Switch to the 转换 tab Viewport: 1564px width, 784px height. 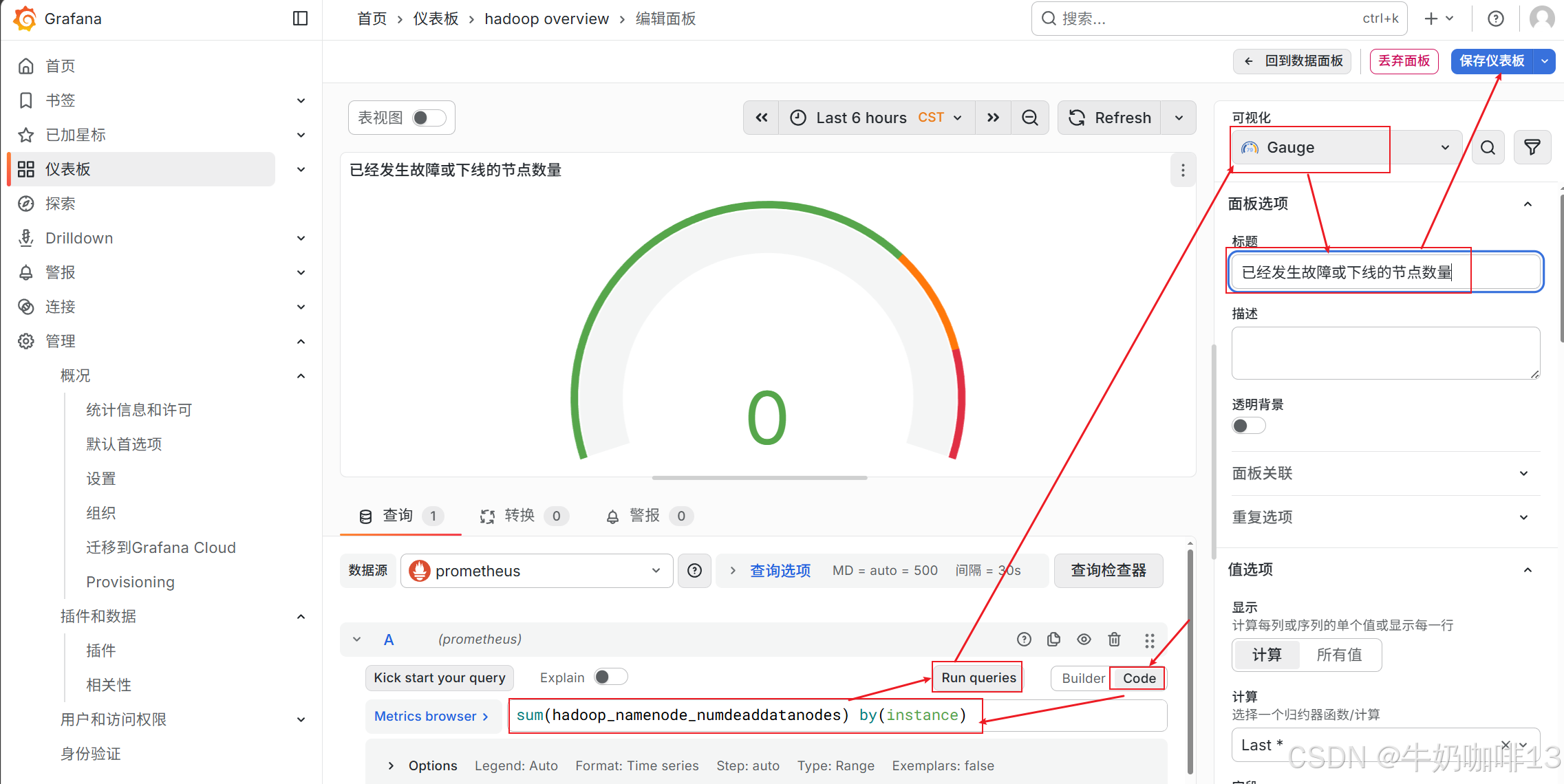click(519, 516)
